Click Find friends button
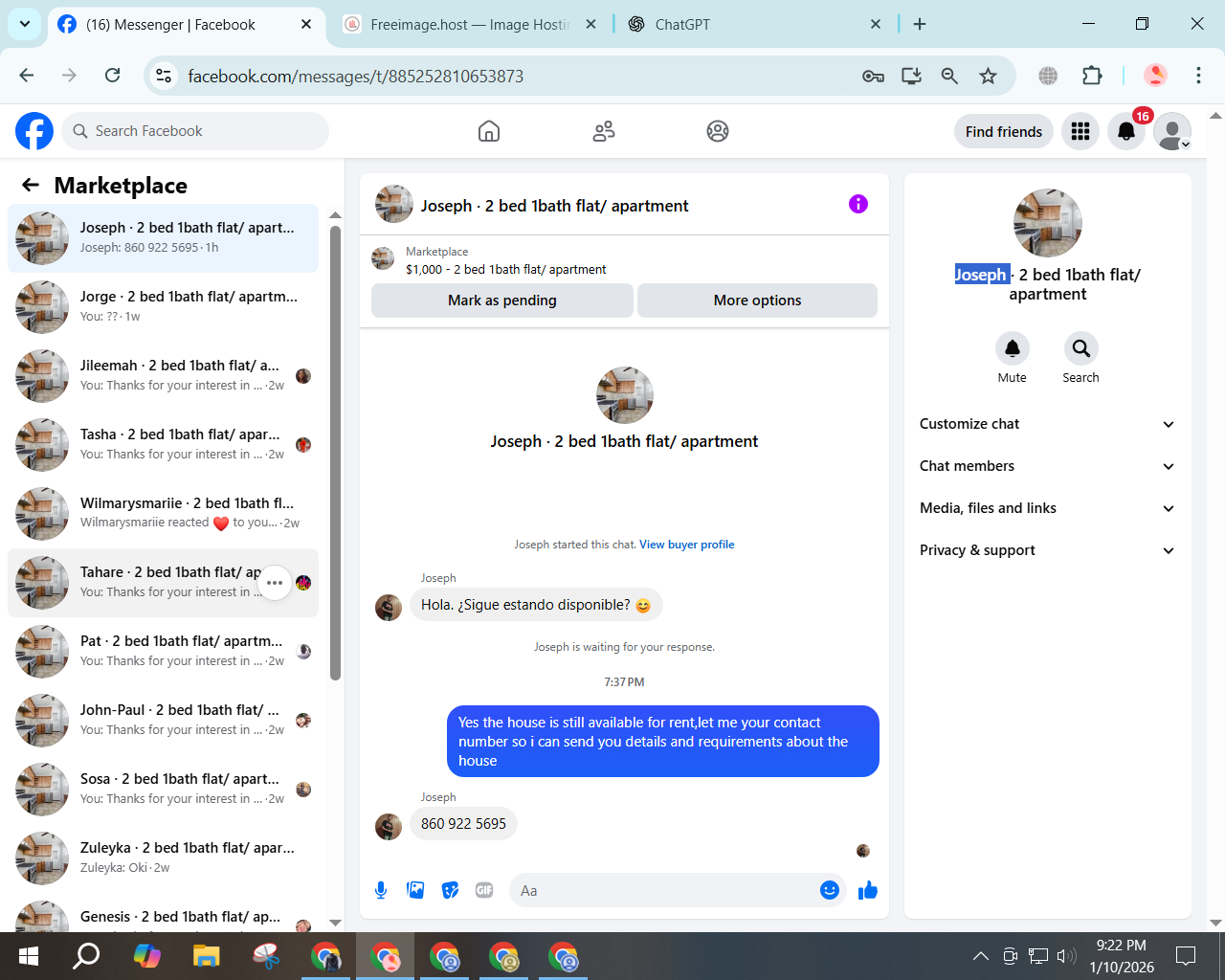 (x=1004, y=131)
